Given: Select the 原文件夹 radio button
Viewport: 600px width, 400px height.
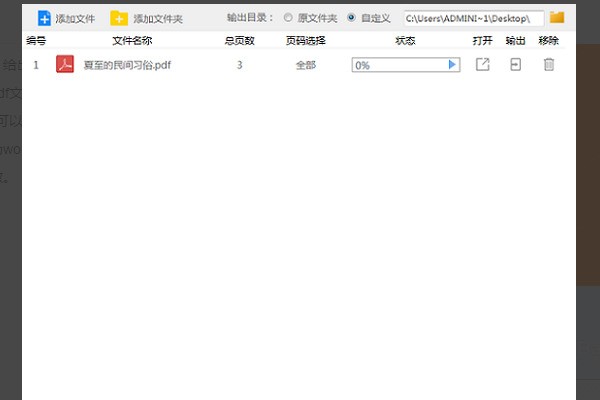Looking at the screenshot, I should click(289, 18).
